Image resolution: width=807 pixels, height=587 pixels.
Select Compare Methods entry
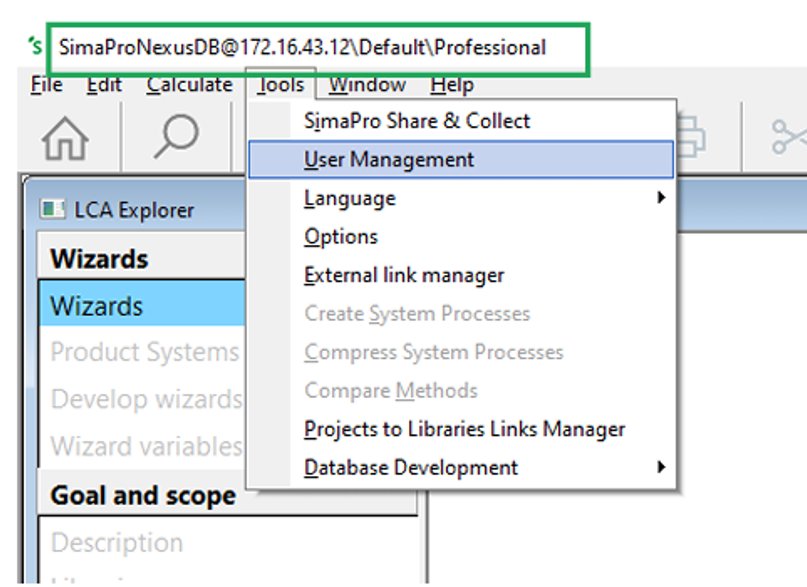pyautogui.click(x=461, y=391)
